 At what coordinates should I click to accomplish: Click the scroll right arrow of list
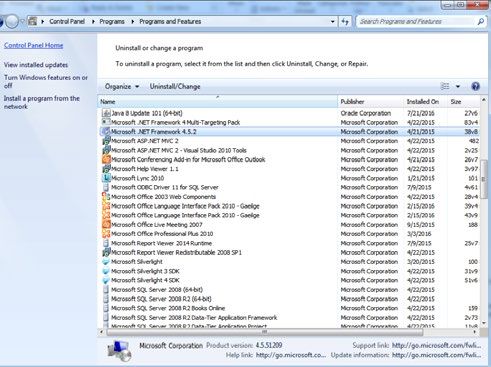(x=475, y=332)
